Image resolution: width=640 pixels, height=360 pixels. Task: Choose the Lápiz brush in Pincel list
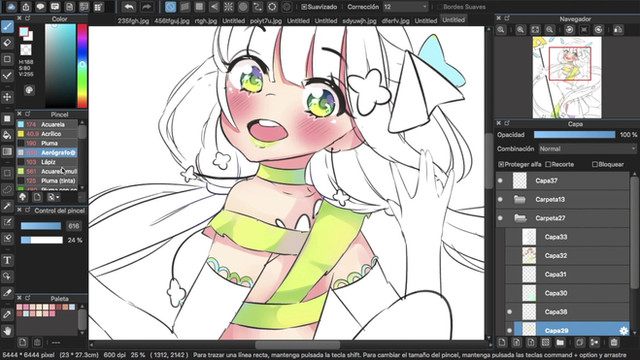[x=48, y=162]
